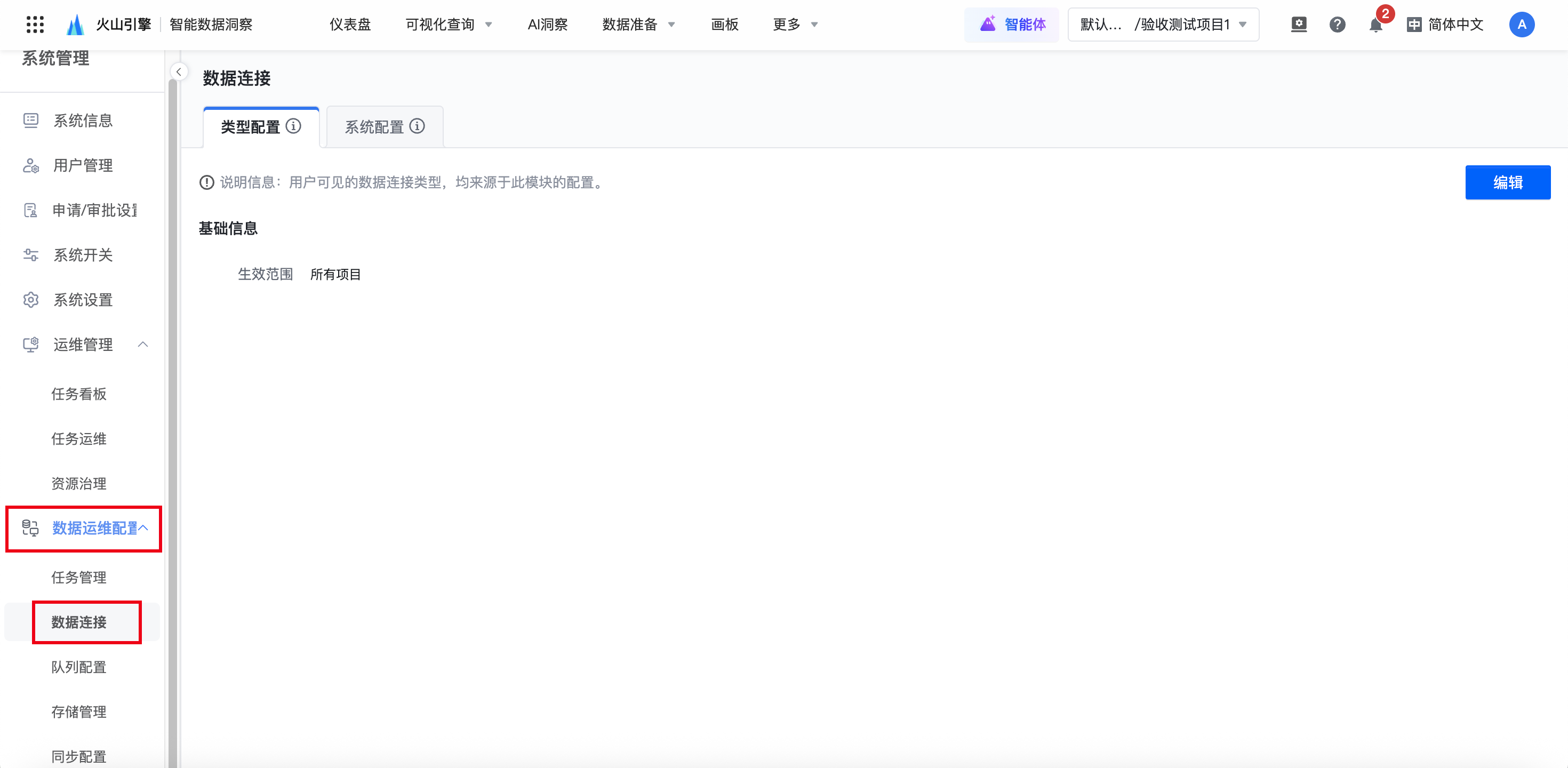Expand the 更多 dropdown menu

(x=795, y=25)
